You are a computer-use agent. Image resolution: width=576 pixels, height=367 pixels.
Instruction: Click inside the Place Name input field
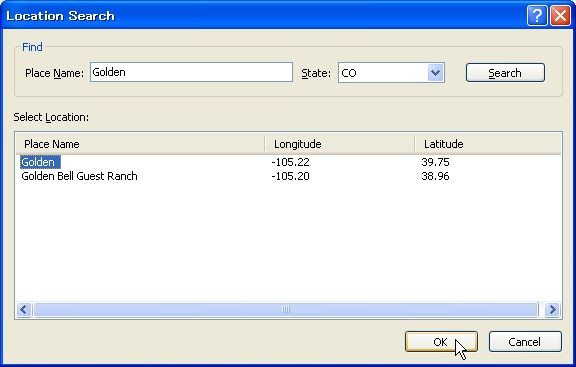(x=191, y=72)
